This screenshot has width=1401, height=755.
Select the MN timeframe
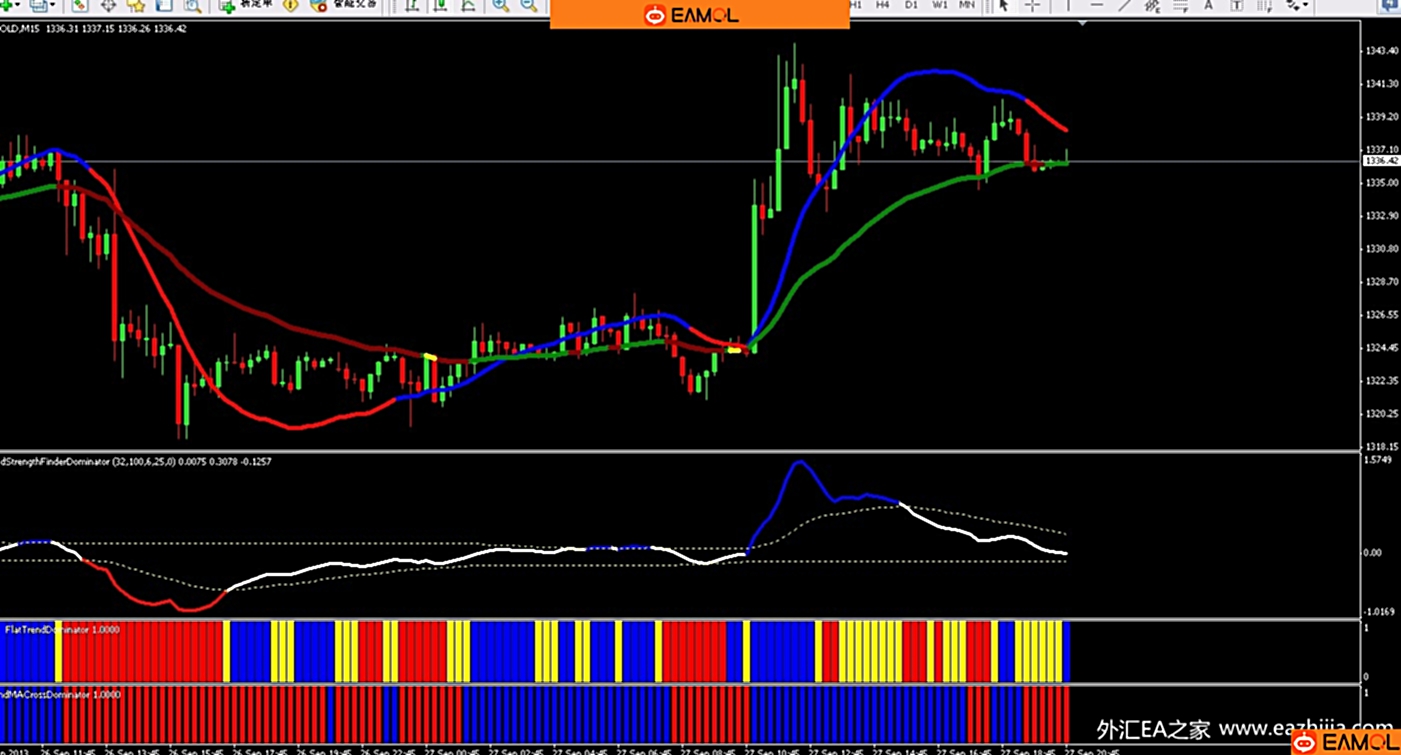(967, 5)
